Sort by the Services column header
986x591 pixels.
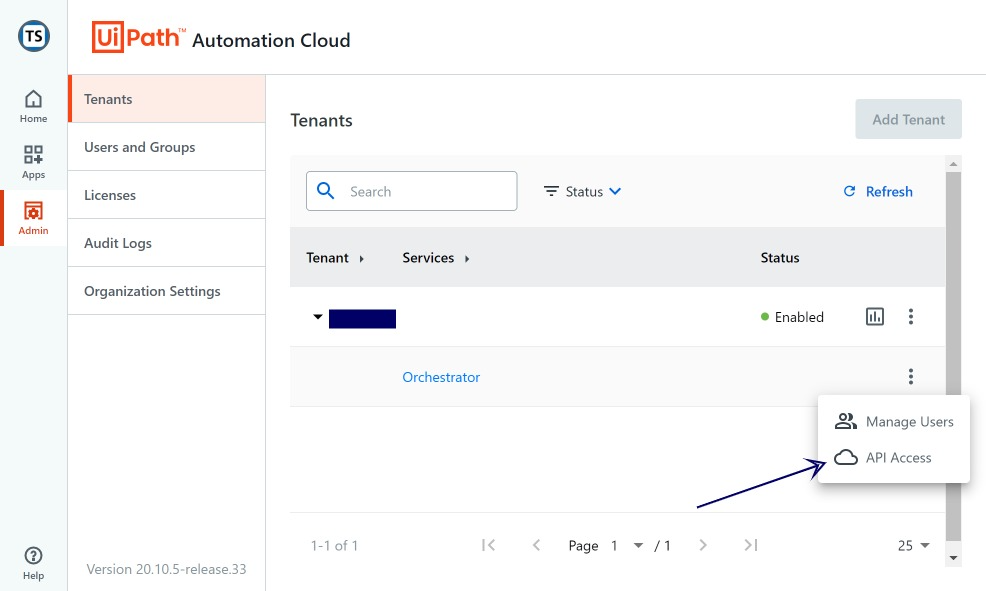tap(436, 258)
